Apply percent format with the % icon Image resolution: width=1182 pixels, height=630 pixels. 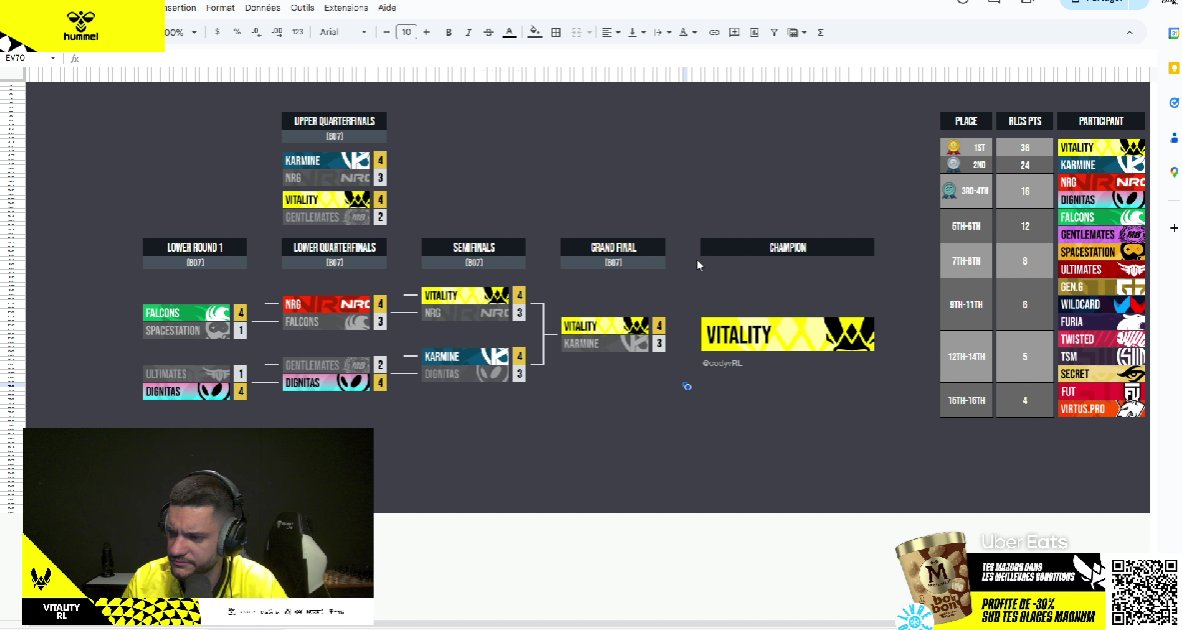click(x=237, y=32)
